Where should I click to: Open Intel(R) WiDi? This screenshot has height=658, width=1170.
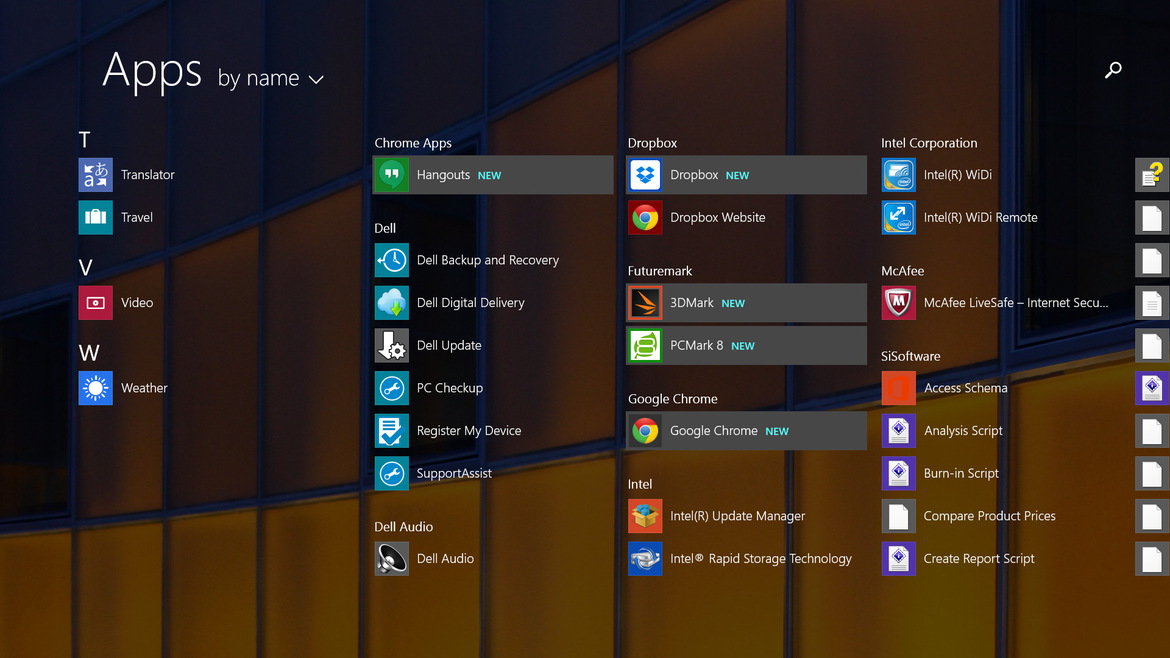point(937,175)
